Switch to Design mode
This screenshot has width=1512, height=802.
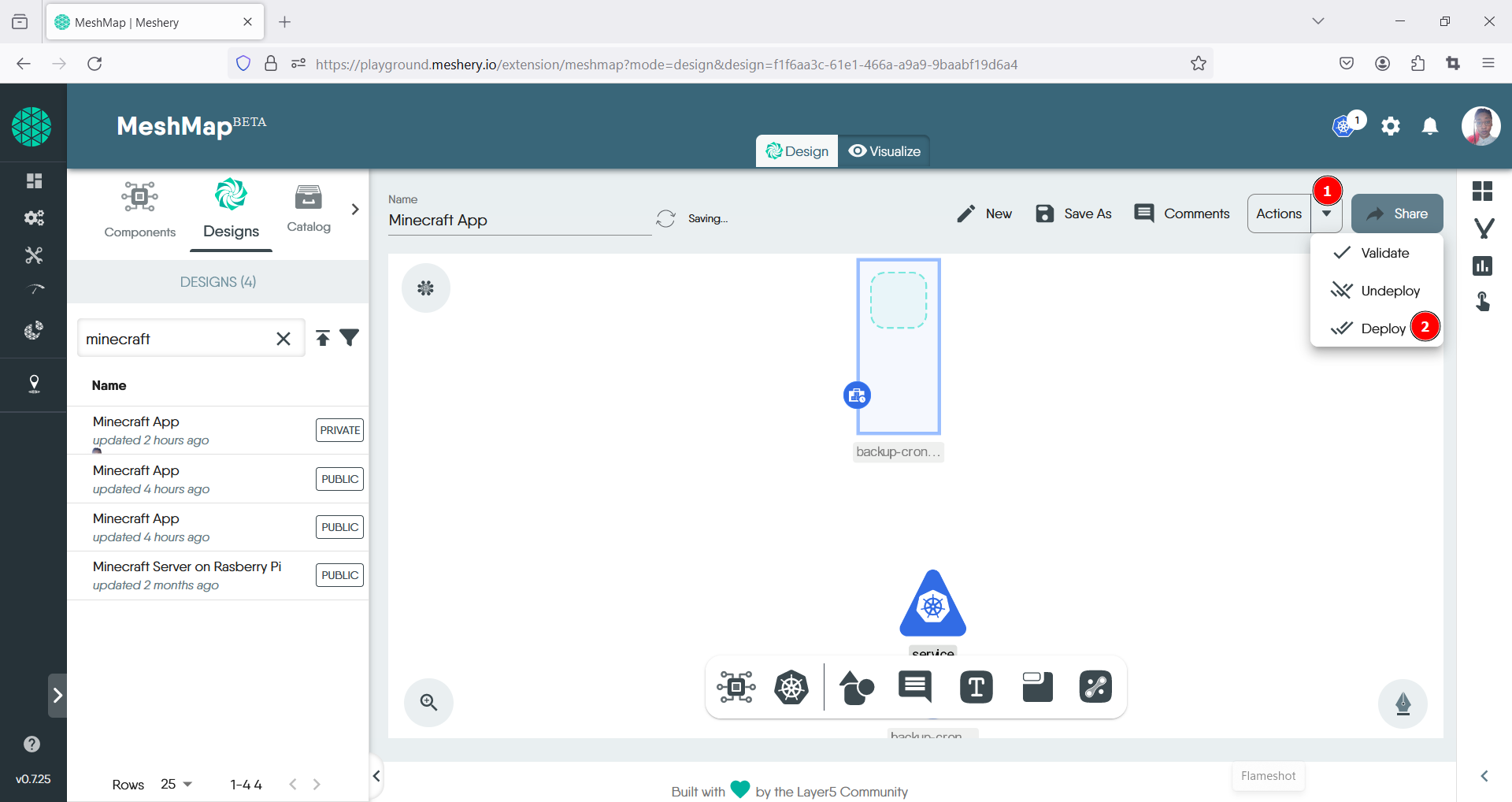pyautogui.click(x=797, y=151)
